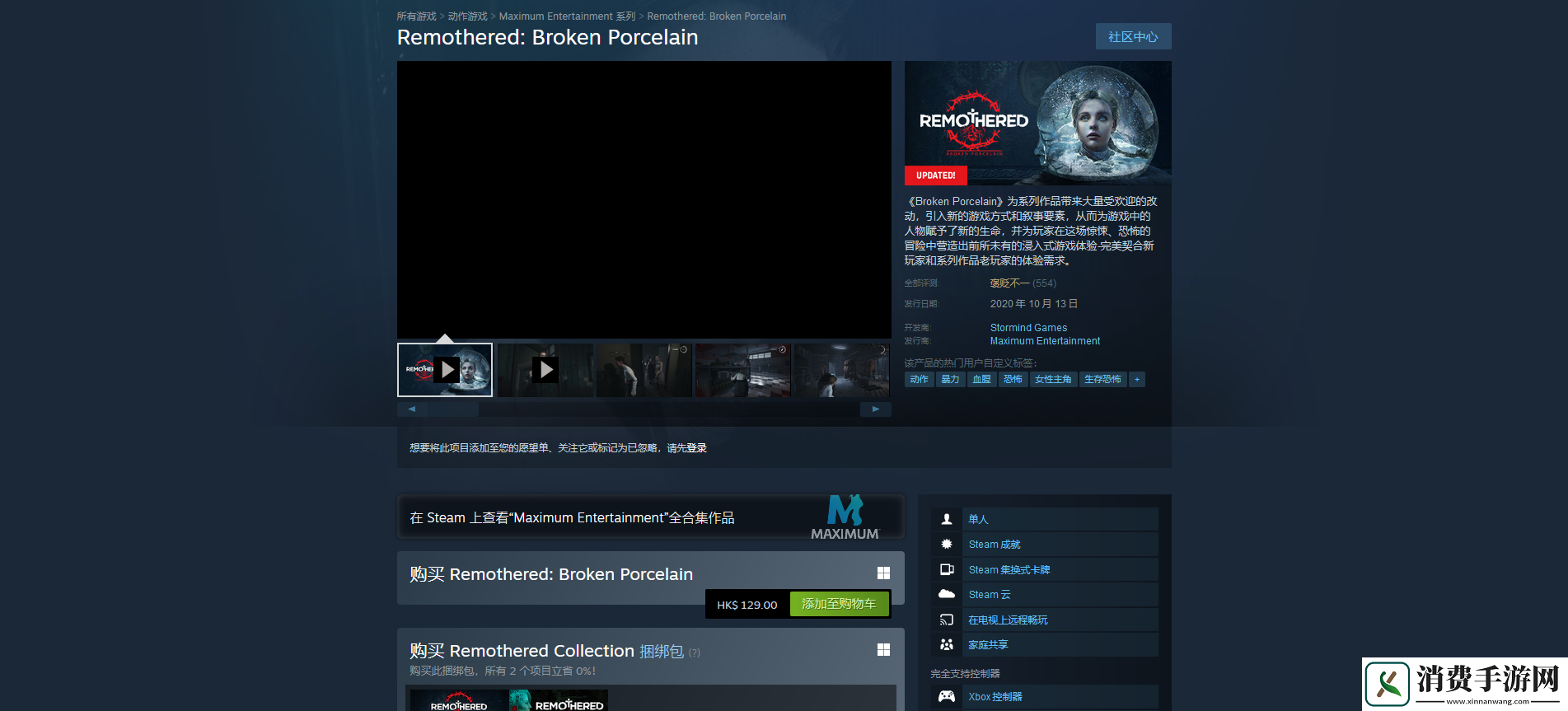1568x711 pixels.
Task: Click the Family Sharing people icon
Action: point(947,644)
